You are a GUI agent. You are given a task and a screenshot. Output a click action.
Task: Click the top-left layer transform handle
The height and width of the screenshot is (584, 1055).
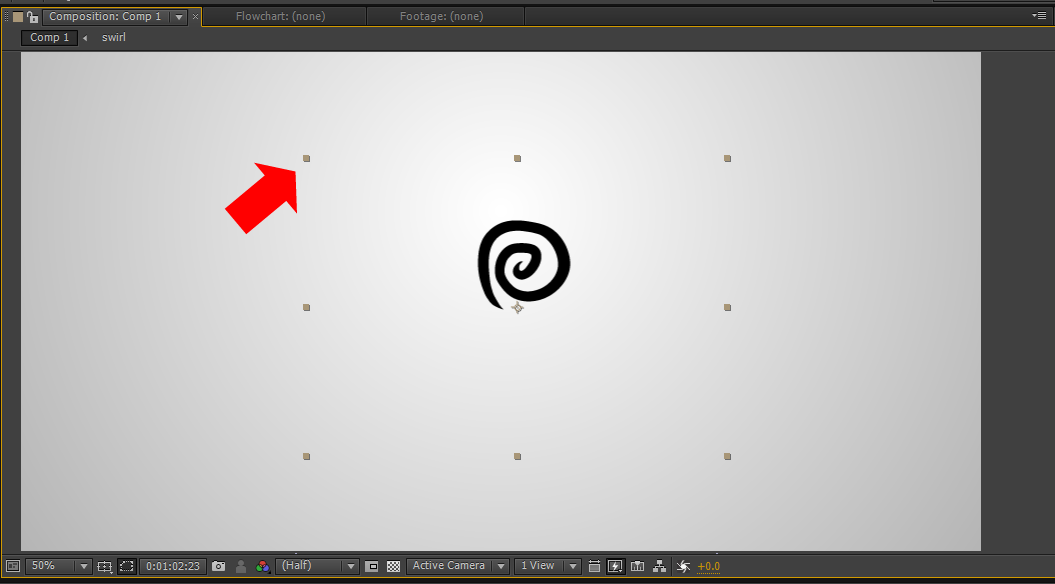307,159
